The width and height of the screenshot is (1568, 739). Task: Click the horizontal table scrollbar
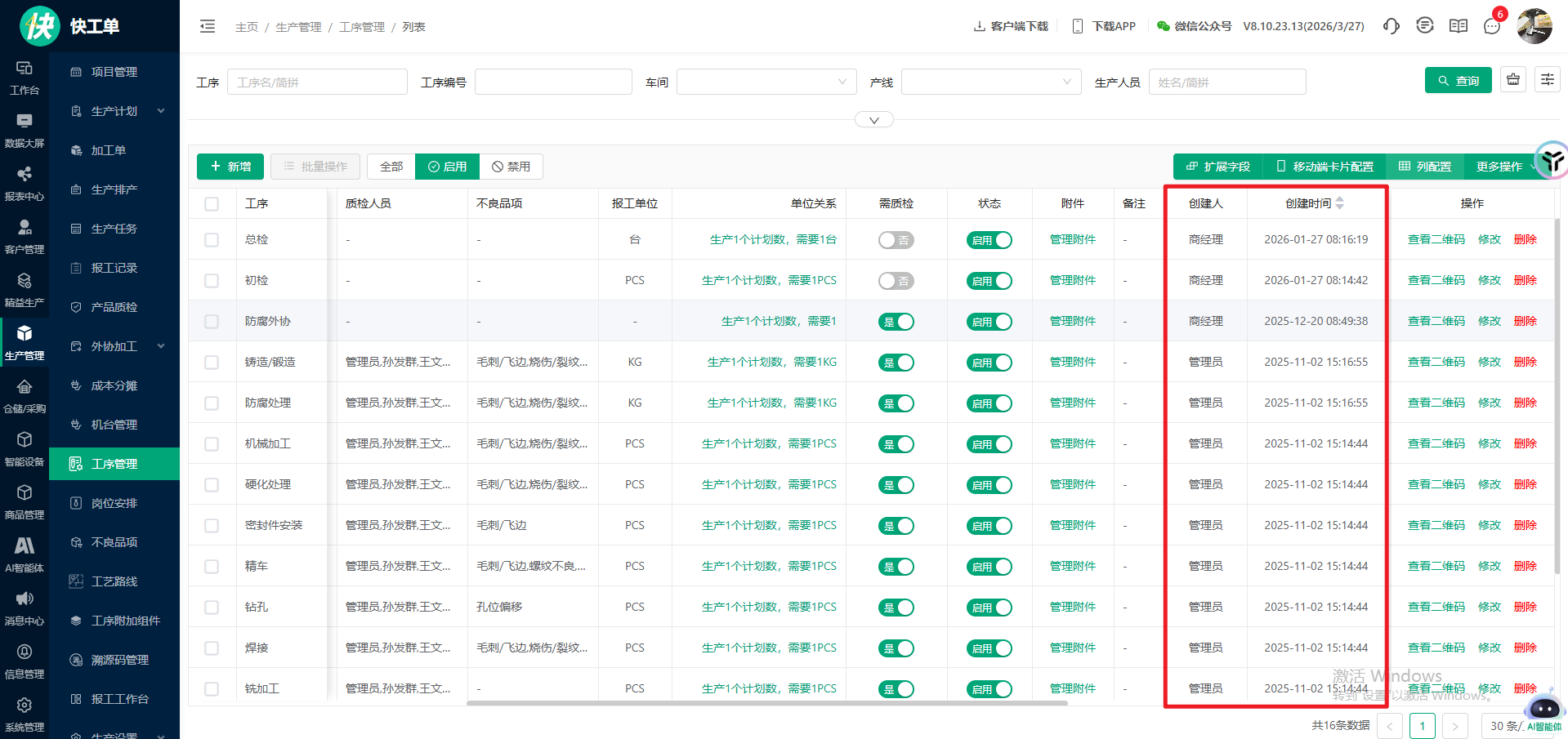tap(766, 702)
